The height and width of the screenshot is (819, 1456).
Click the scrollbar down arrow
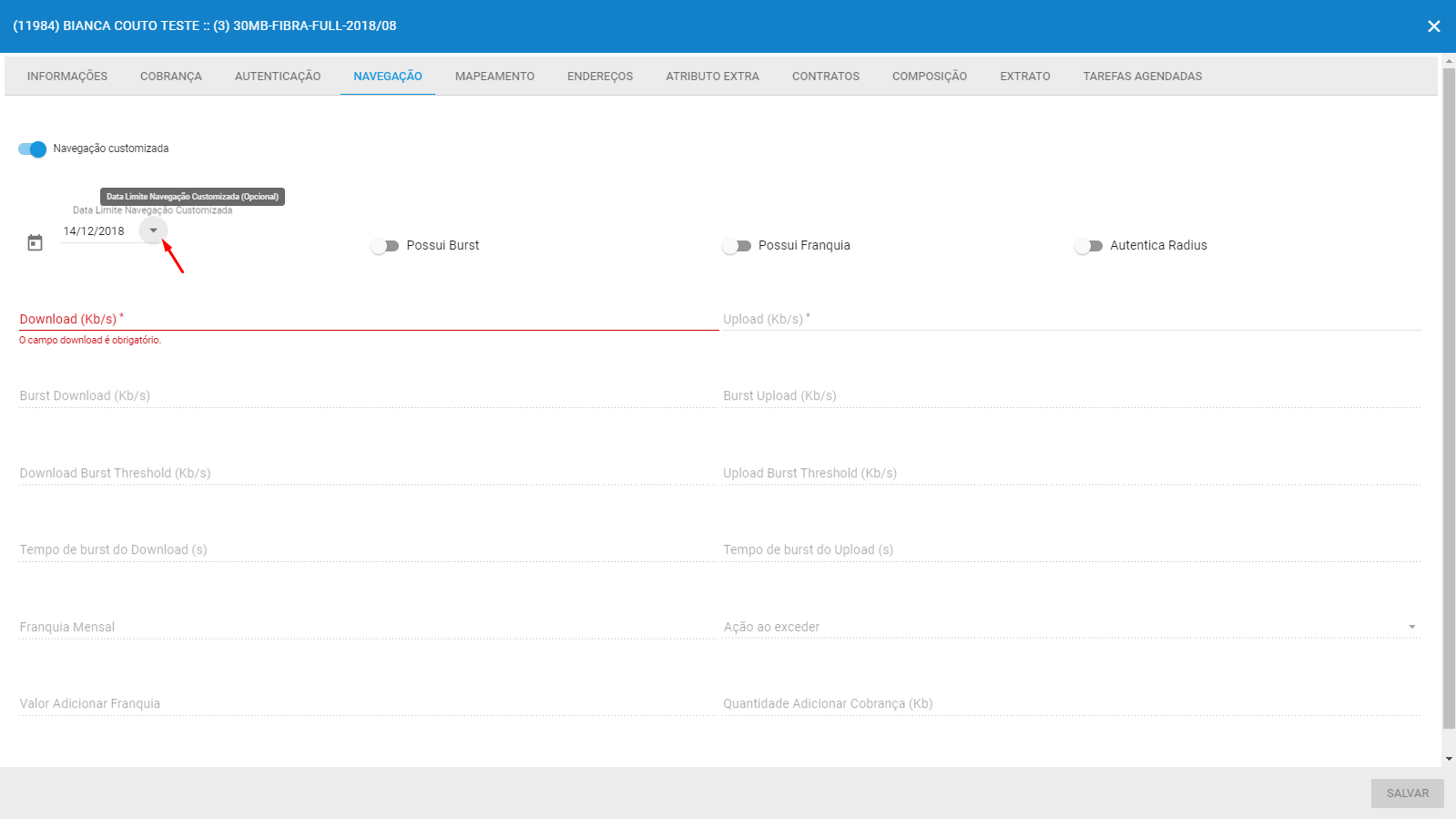click(x=1449, y=759)
